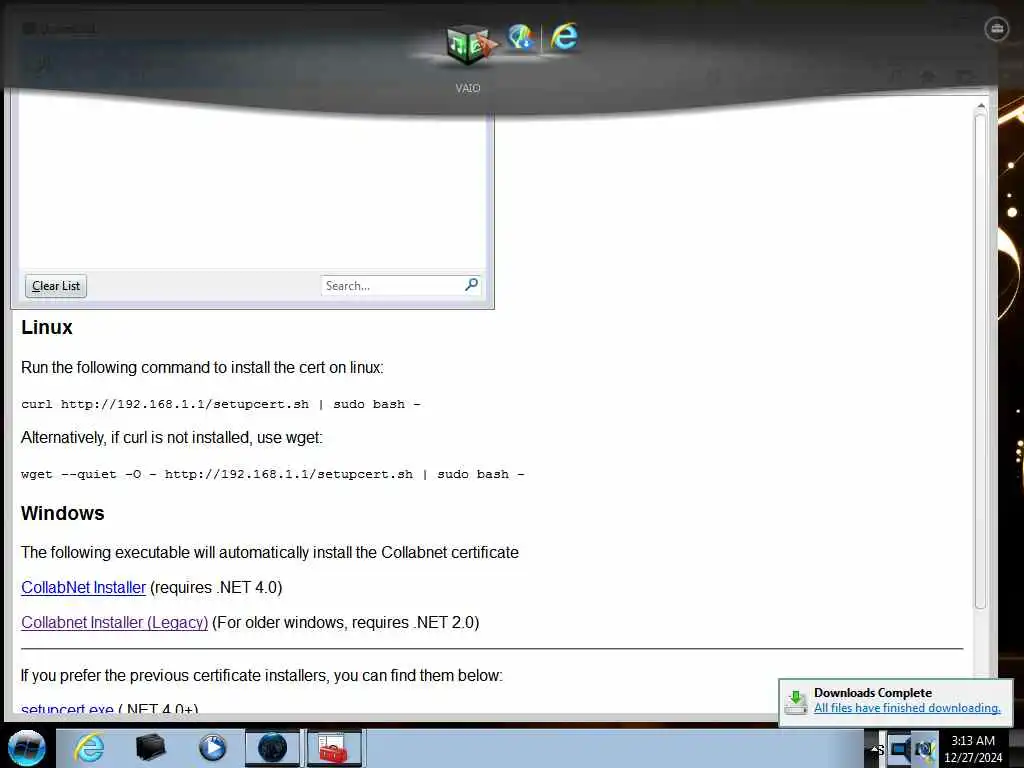The image size is (1024, 768).
Task: Click the scrollbar up arrow
Action: [x=980, y=106]
